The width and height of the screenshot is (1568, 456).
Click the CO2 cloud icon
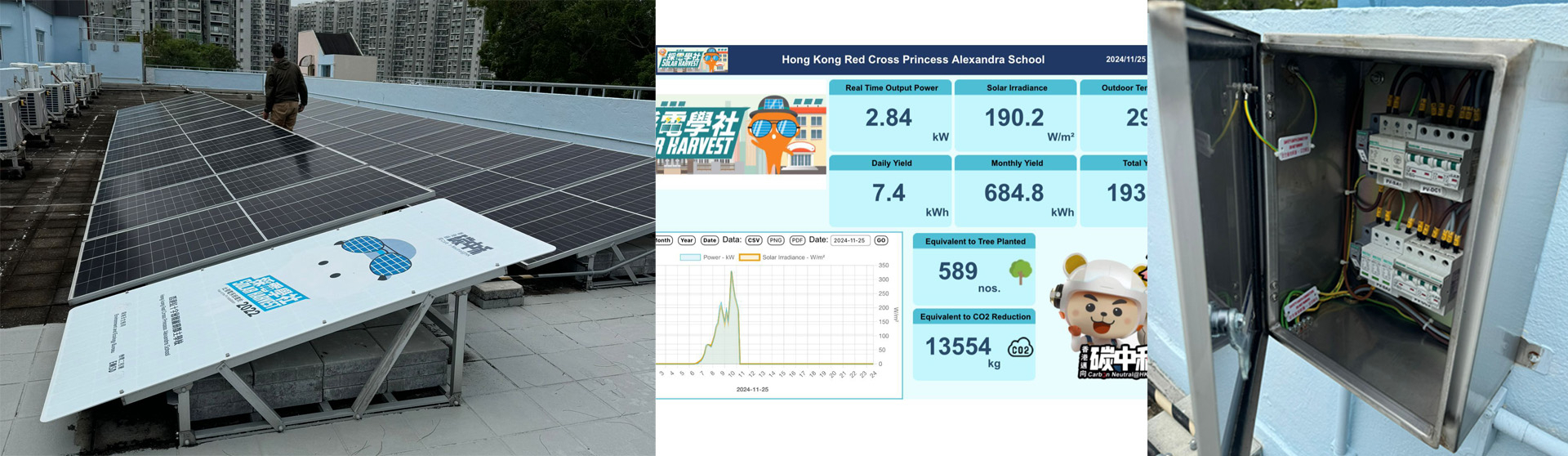click(1020, 349)
